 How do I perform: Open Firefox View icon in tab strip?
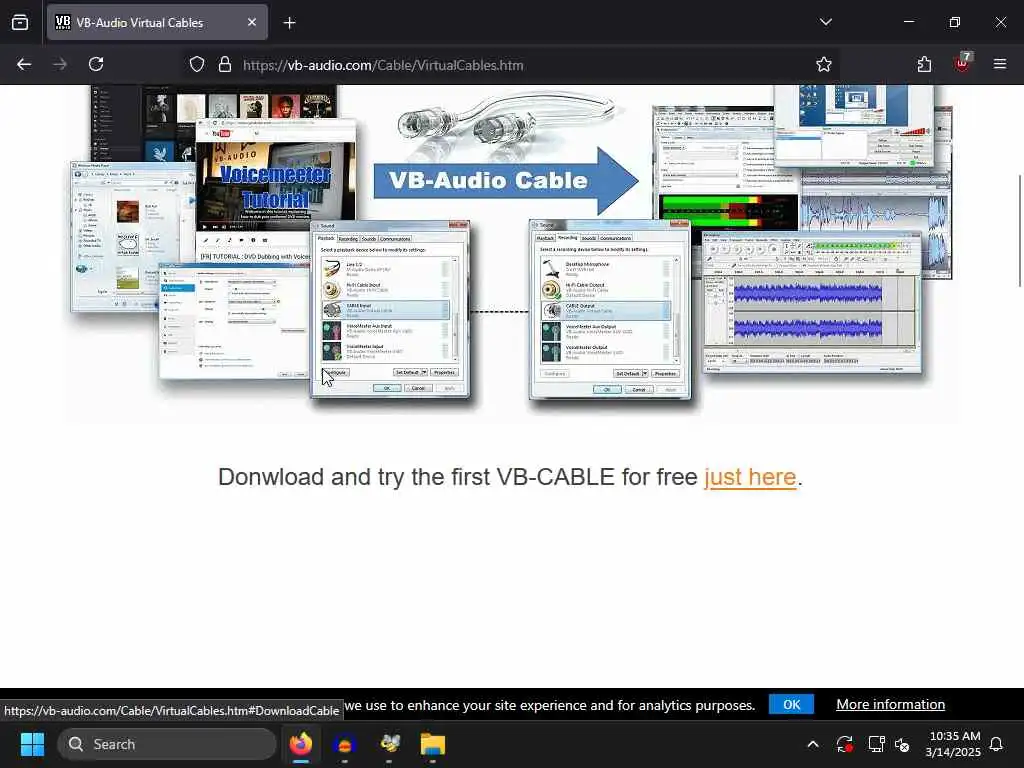[x=20, y=23]
